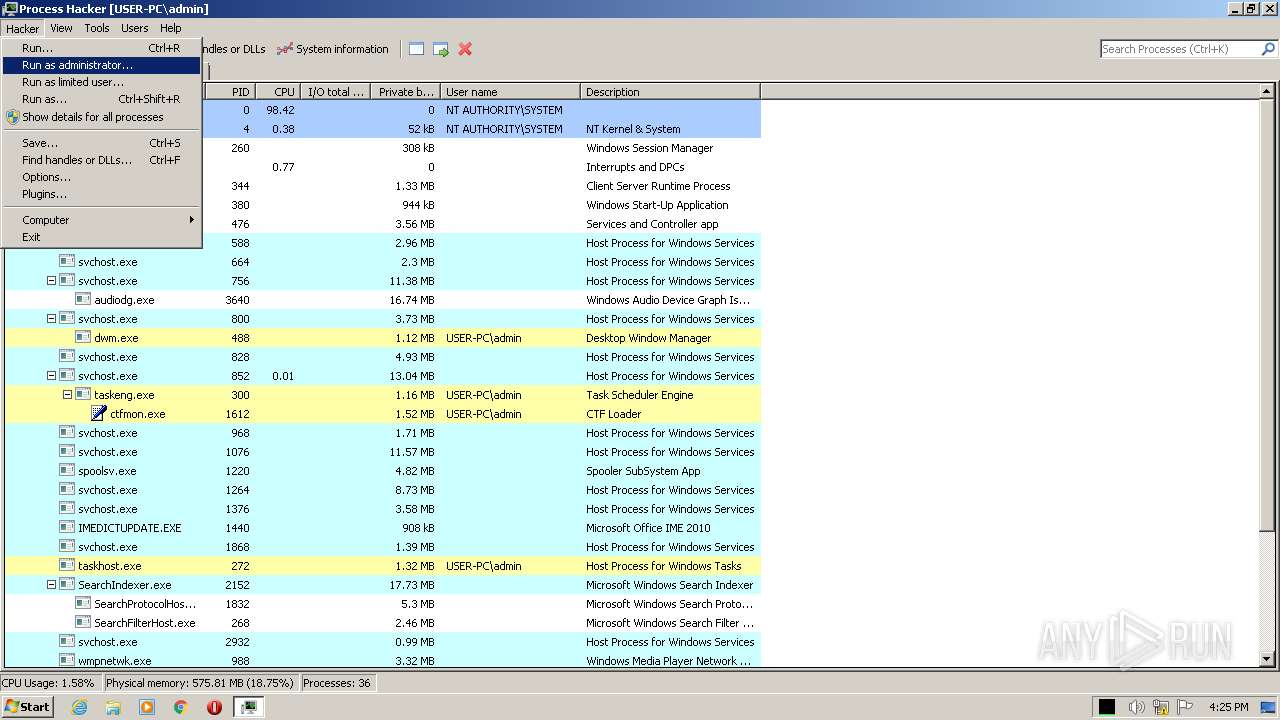The image size is (1280, 720).
Task: Click the search magnifier icon
Action: (1268, 49)
